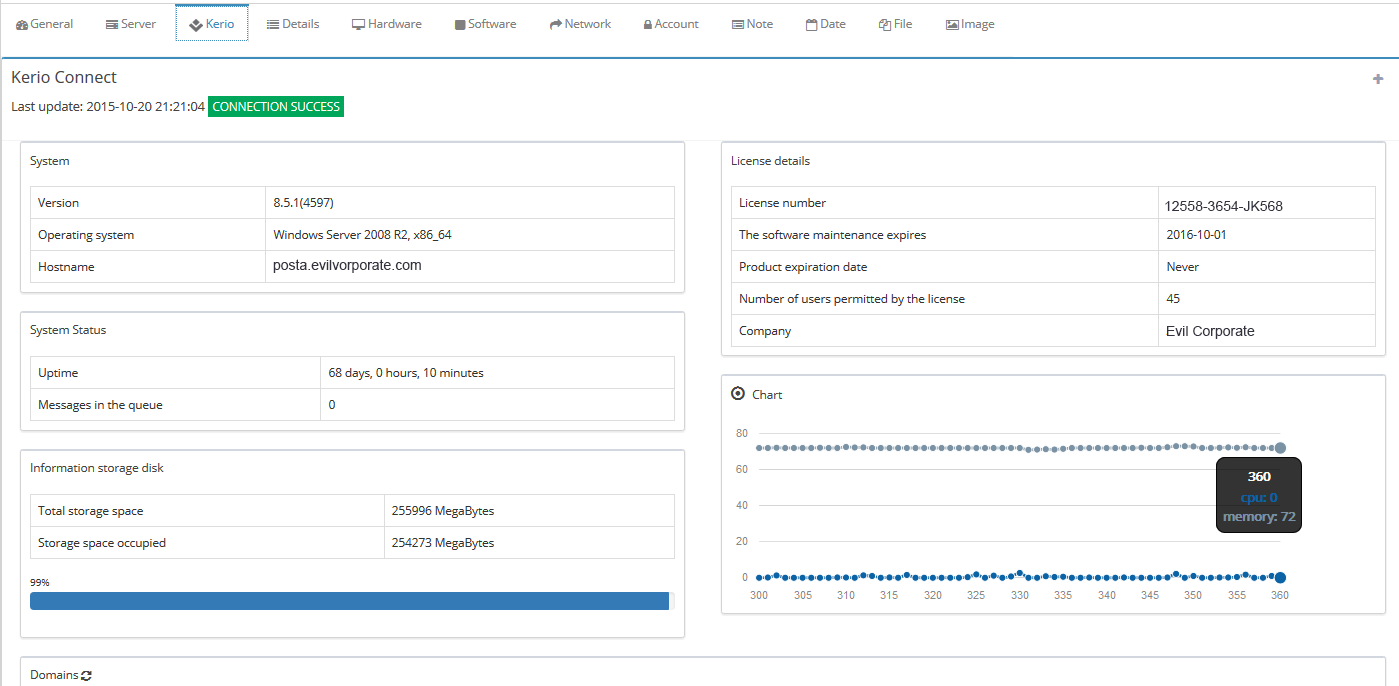Switch to the File tab

[896, 24]
